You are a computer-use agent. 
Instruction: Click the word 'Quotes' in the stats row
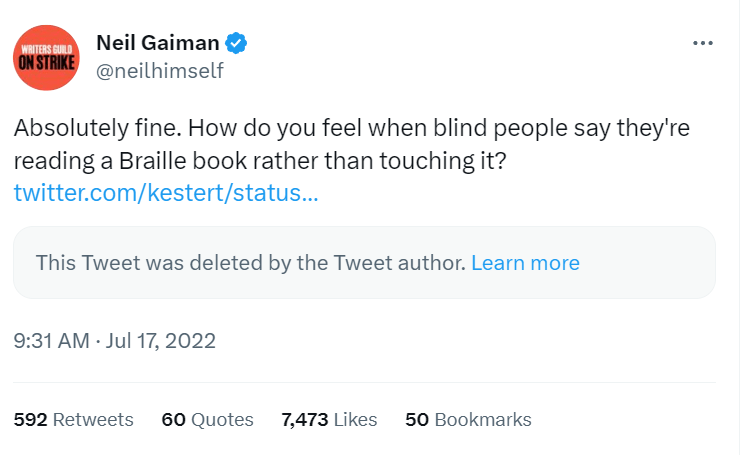pyautogui.click(x=223, y=419)
